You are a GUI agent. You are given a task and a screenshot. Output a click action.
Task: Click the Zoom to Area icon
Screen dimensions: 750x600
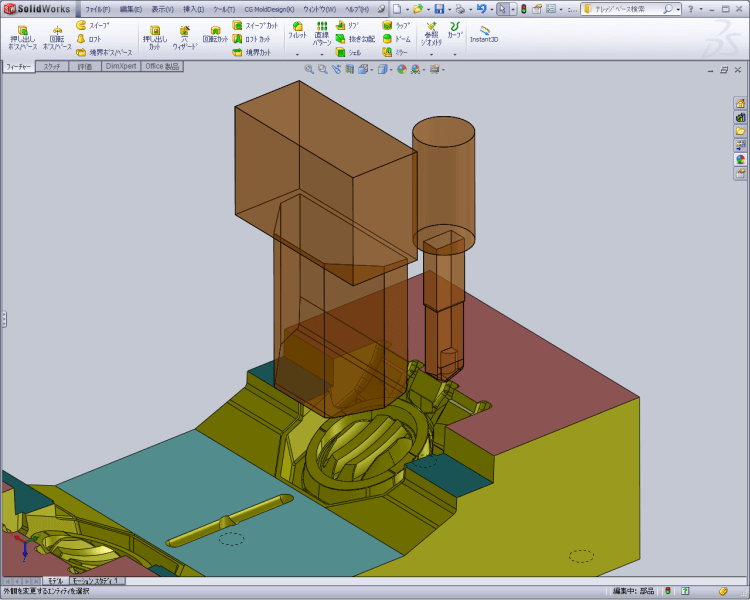[323, 69]
